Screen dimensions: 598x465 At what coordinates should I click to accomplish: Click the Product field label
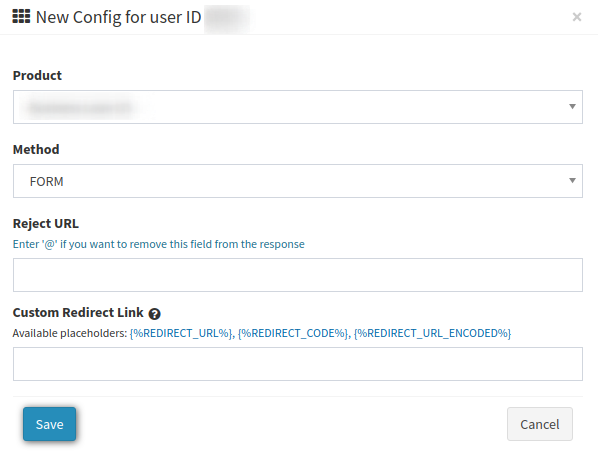click(x=37, y=76)
